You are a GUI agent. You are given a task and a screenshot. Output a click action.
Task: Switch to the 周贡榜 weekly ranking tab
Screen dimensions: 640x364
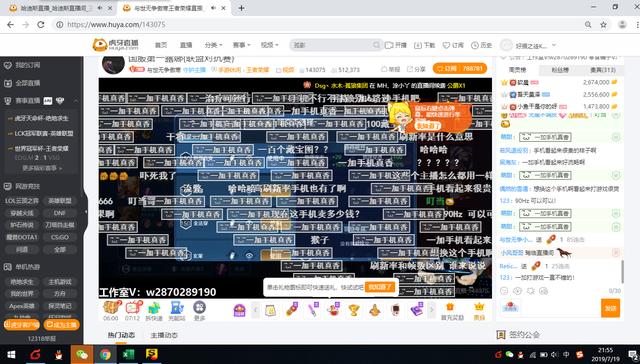pyautogui.click(x=518, y=70)
